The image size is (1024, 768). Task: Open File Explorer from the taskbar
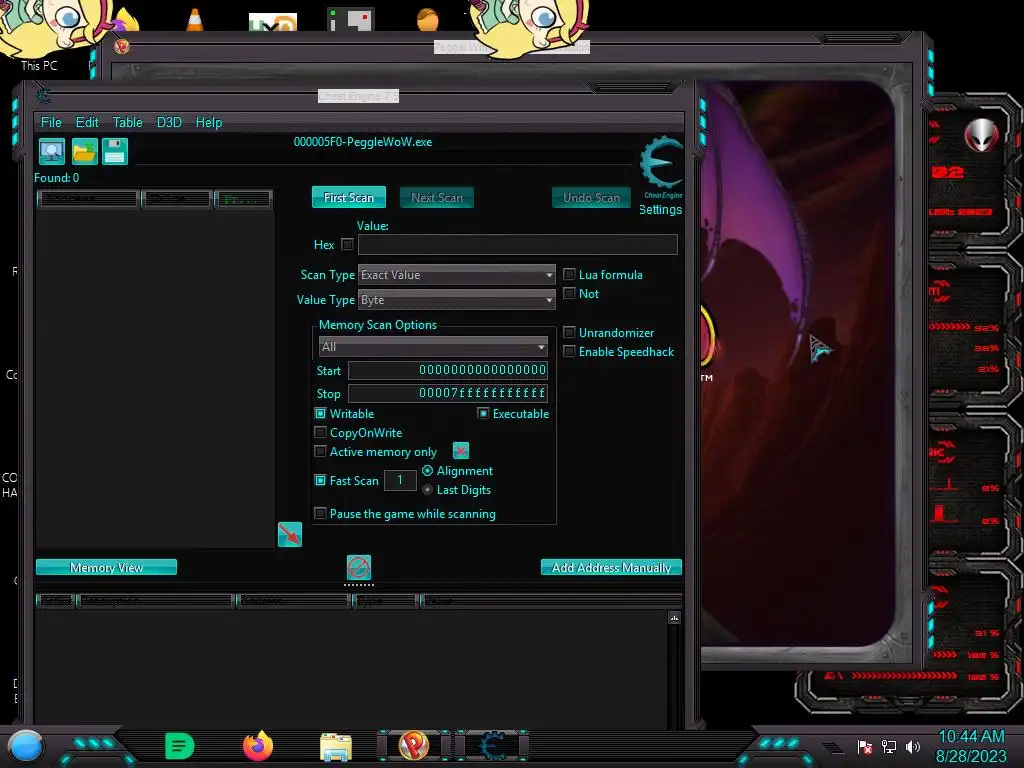pos(336,747)
